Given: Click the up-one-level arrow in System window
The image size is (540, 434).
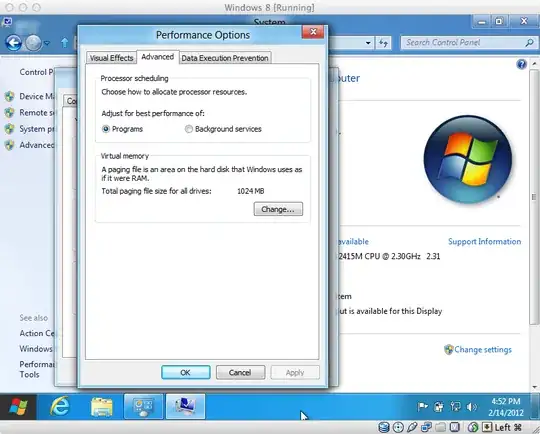Looking at the screenshot, I should click(64, 43).
